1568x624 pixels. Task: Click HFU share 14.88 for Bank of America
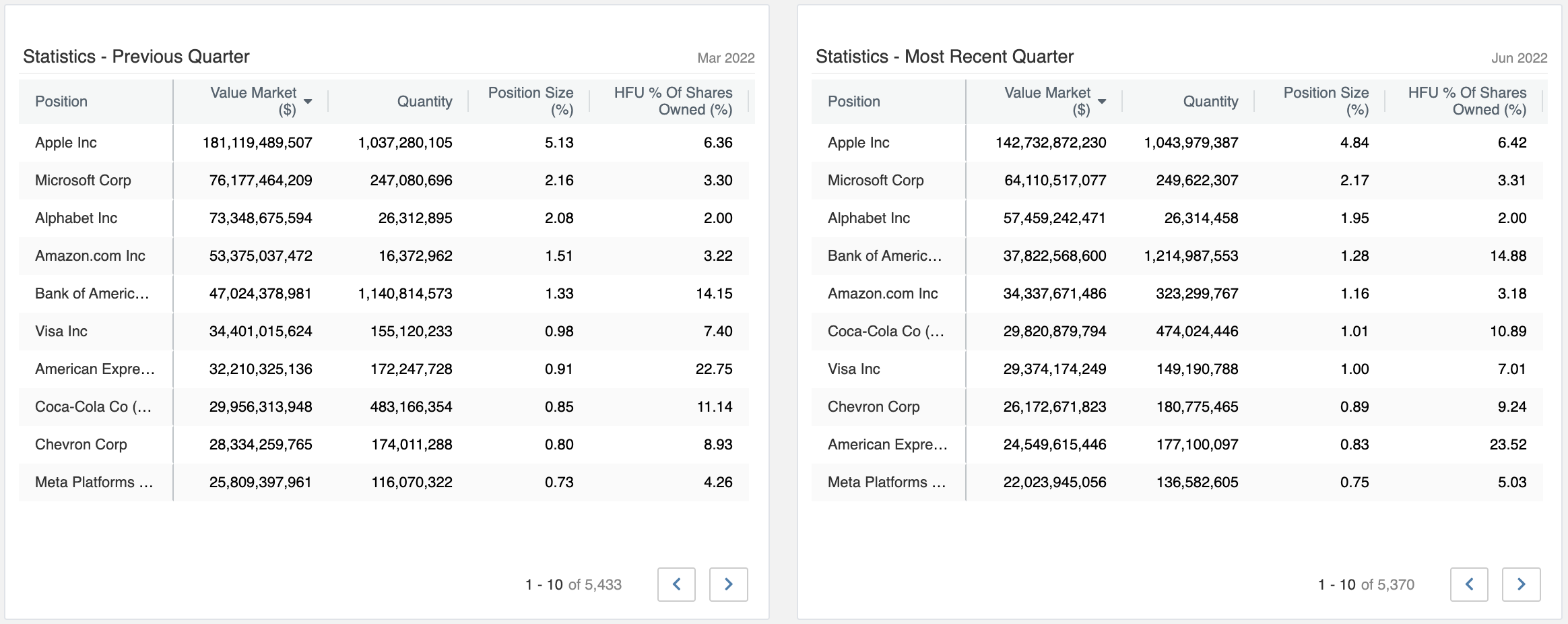tap(1508, 256)
